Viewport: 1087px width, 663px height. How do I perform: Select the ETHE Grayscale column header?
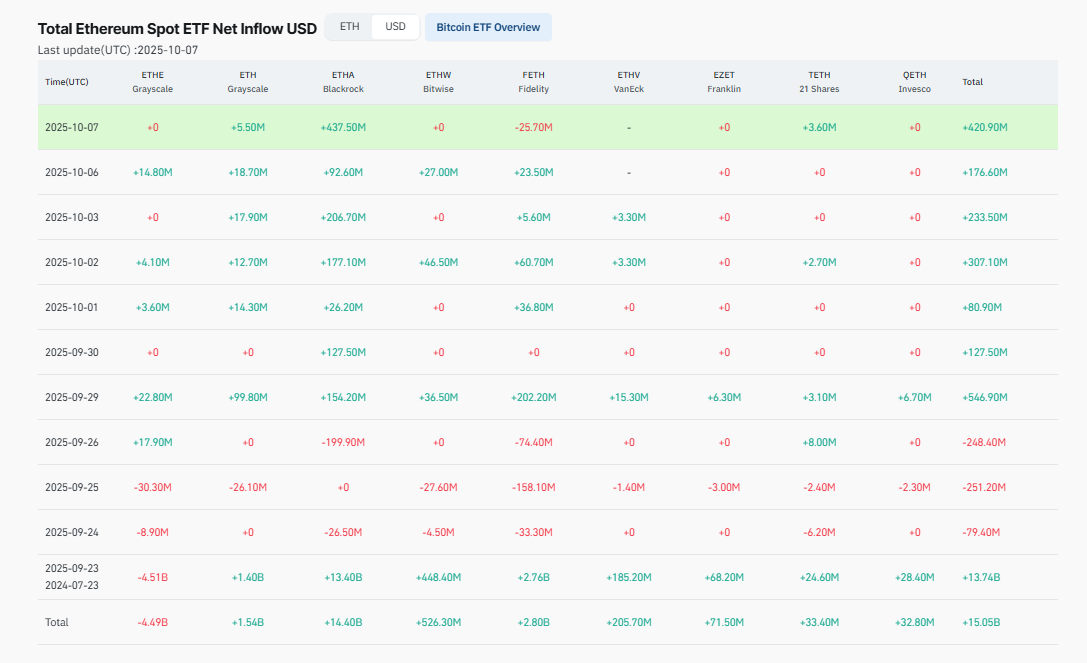(x=152, y=81)
